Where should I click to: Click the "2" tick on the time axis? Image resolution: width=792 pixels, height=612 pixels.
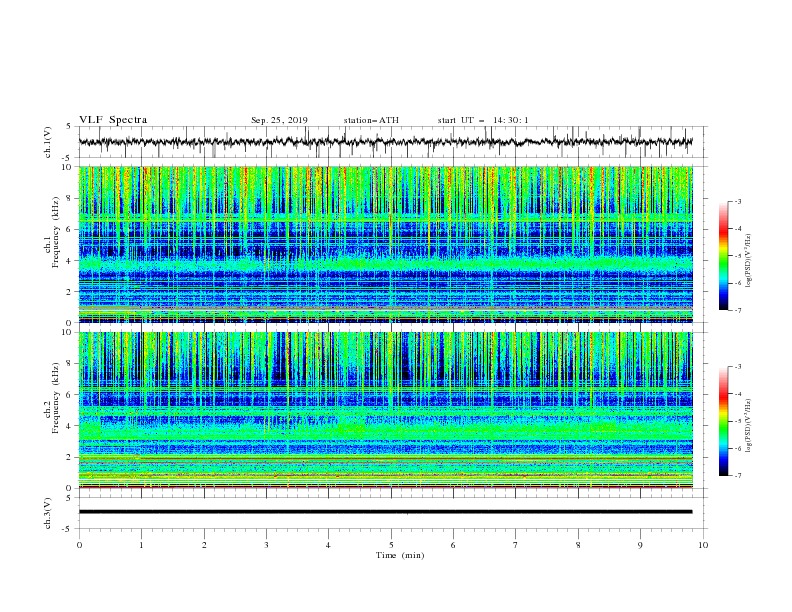click(204, 545)
